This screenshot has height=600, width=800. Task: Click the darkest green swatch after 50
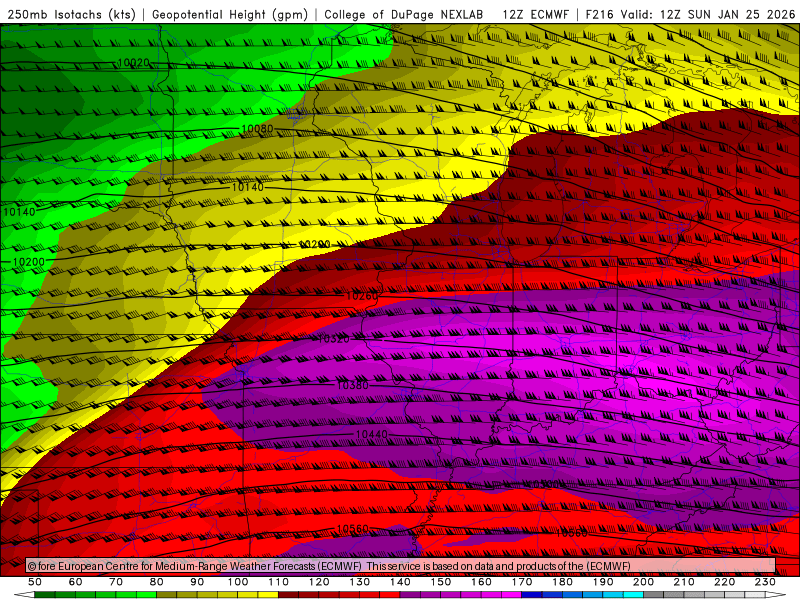[x=45, y=595]
